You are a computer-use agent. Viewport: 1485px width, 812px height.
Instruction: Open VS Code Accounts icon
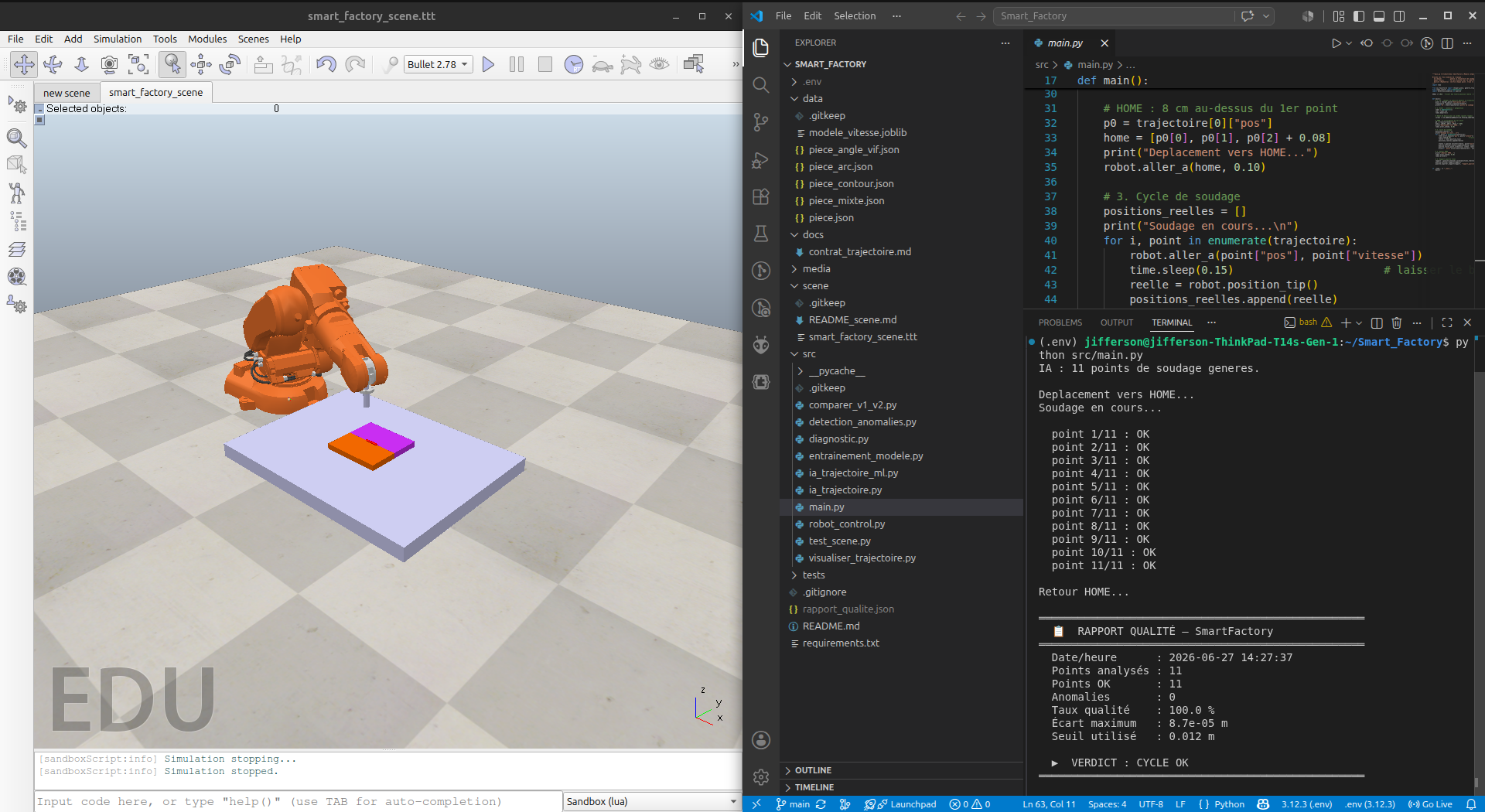(761, 740)
